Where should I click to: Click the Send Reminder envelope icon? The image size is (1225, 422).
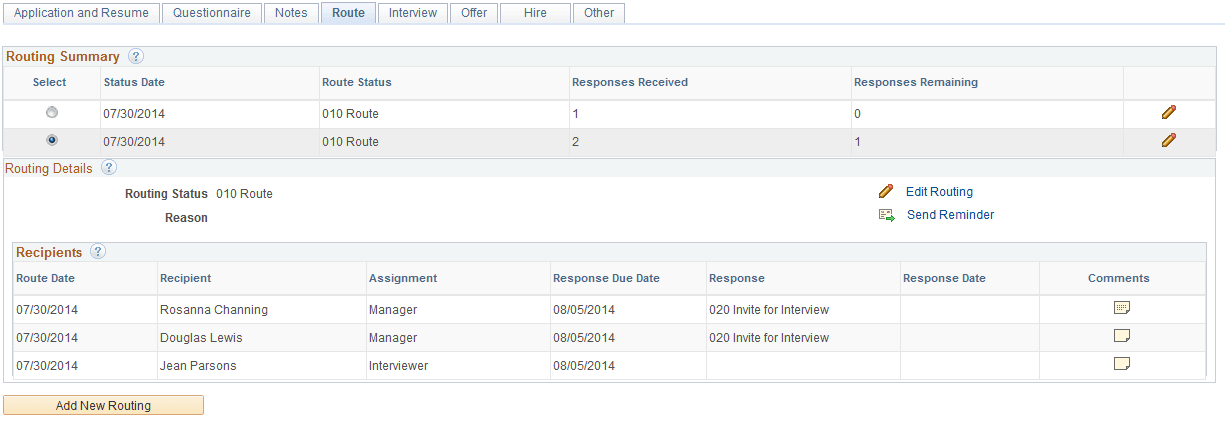tap(886, 214)
